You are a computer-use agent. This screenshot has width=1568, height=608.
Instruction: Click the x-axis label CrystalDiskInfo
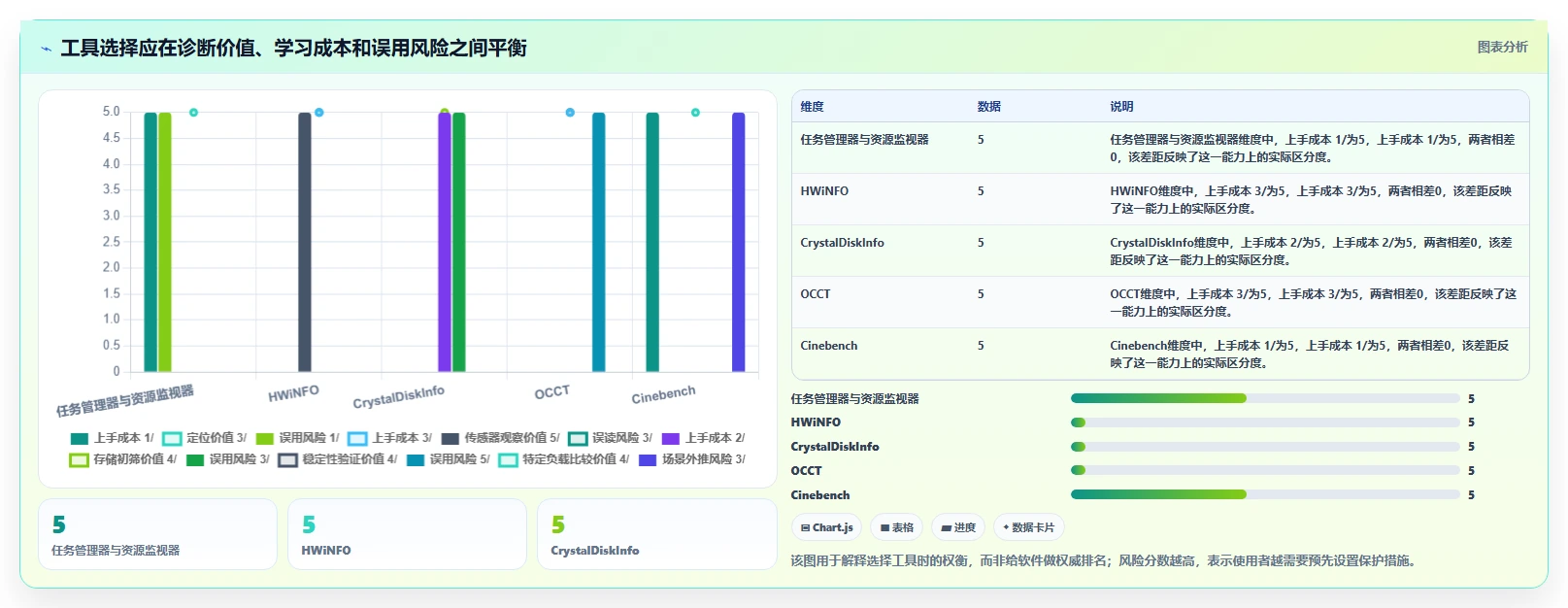[x=398, y=396]
